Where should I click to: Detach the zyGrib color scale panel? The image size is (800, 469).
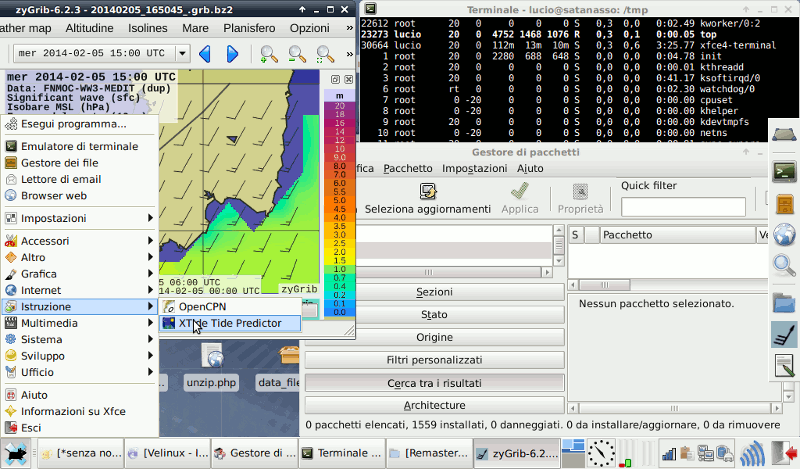335,80
